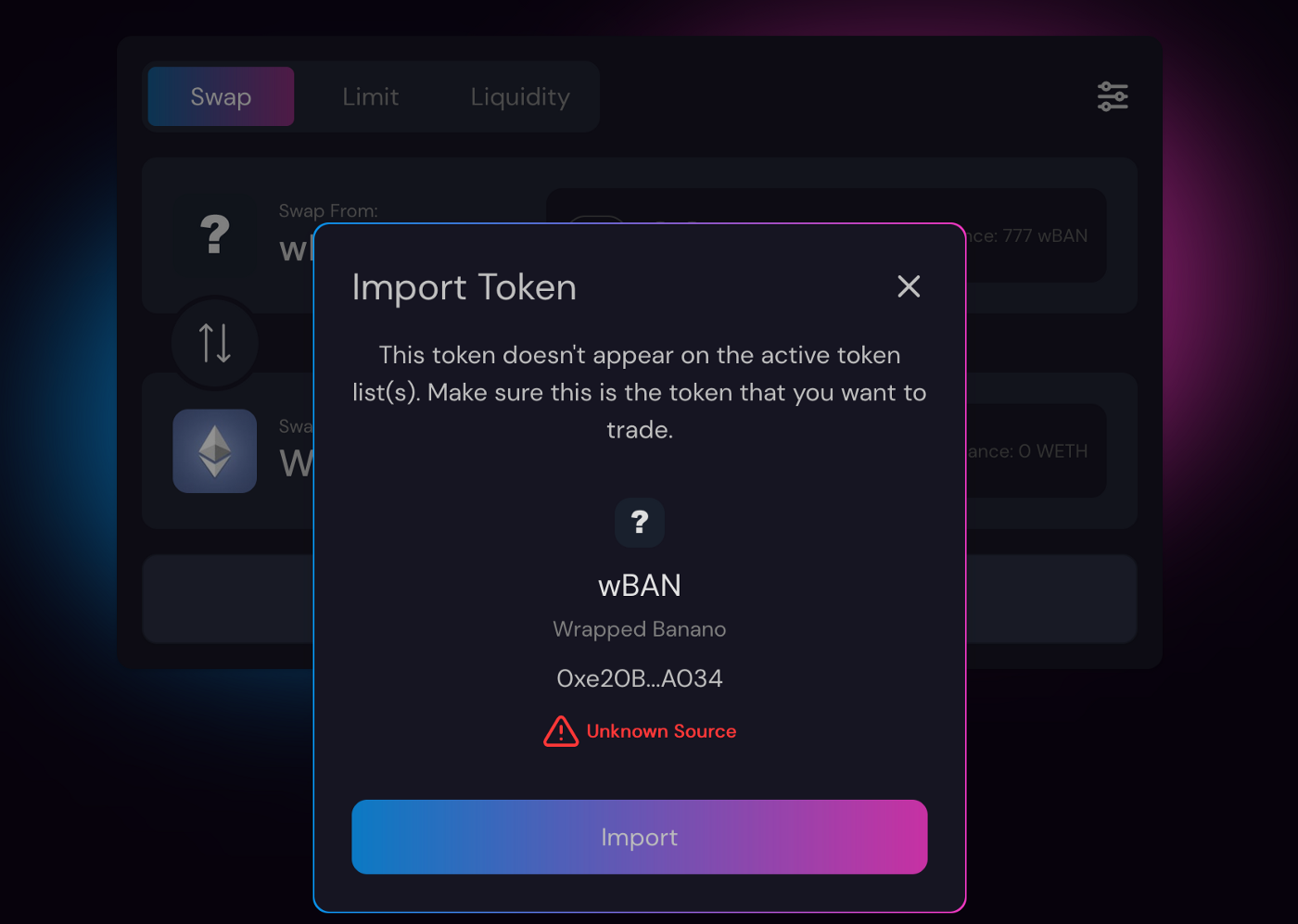The height and width of the screenshot is (924, 1298).
Task: Click the Wrapped Banano token name
Action: click(640, 629)
